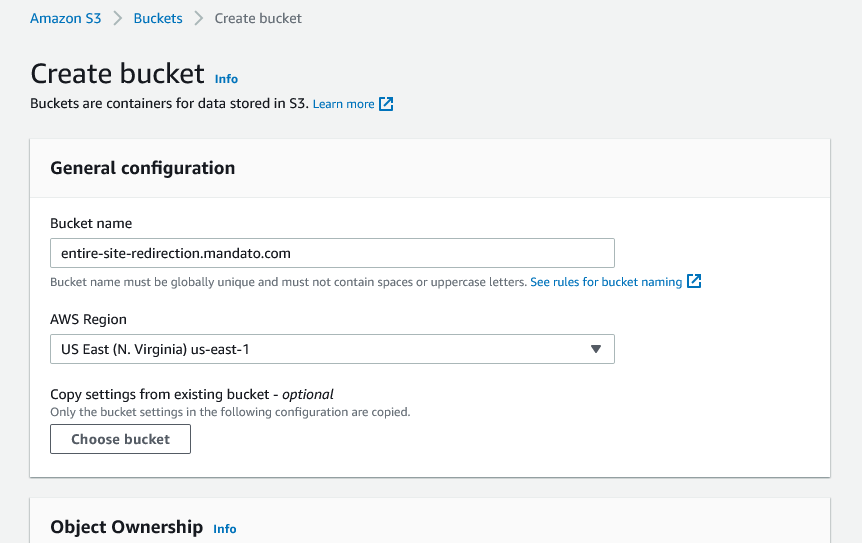Click the Copy settings from existing bucket label
This screenshot has width=862, height=543.
coord(191,395)
